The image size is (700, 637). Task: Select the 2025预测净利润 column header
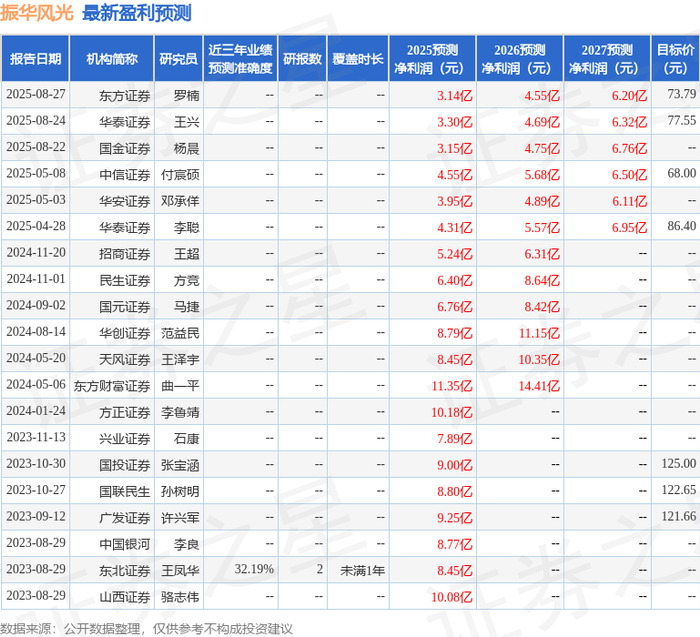click(433, 59)
